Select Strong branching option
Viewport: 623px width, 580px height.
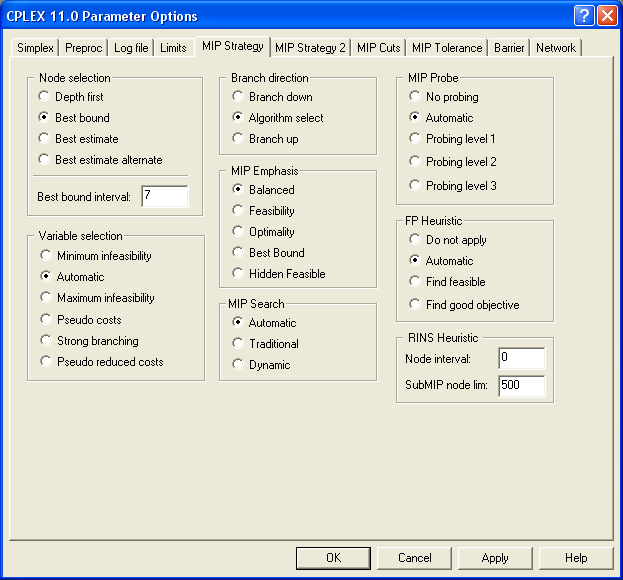[x=90, y=340]
